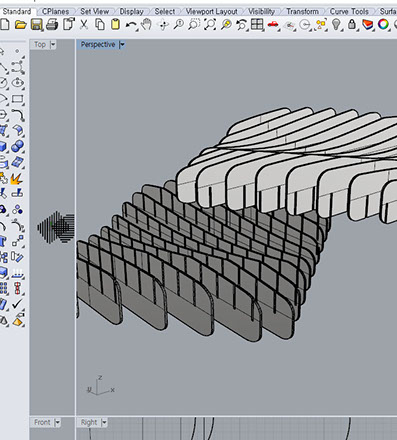397x440 pixels.
Task: Switch to the Visibility tab
Action: click(261, 11)
